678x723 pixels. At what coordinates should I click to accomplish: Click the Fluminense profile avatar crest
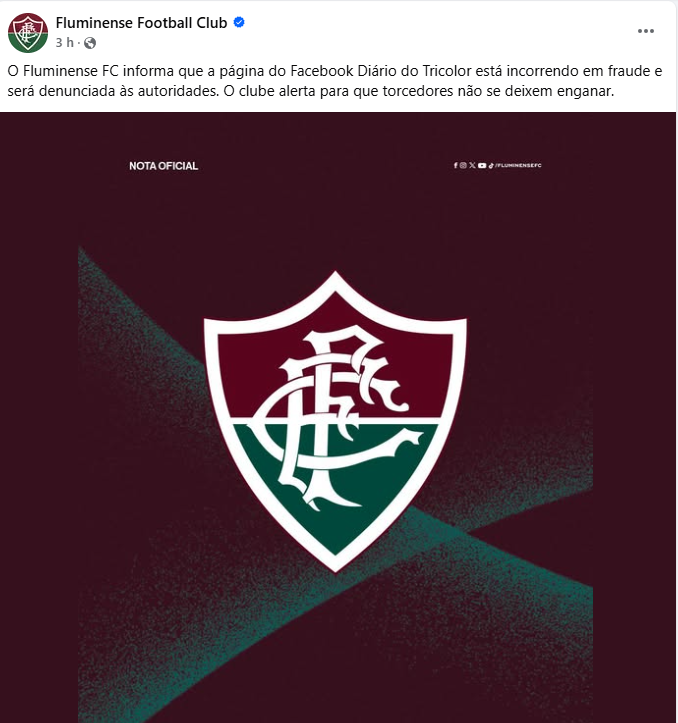28,32
